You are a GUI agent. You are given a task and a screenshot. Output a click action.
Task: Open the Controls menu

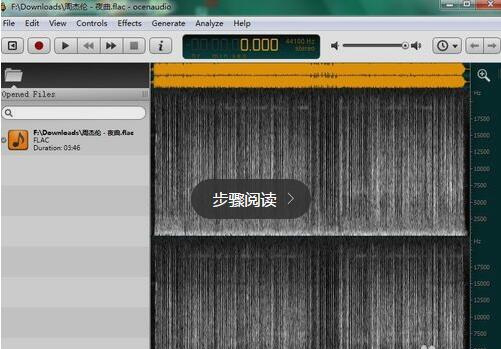click(x=92, y=23)
